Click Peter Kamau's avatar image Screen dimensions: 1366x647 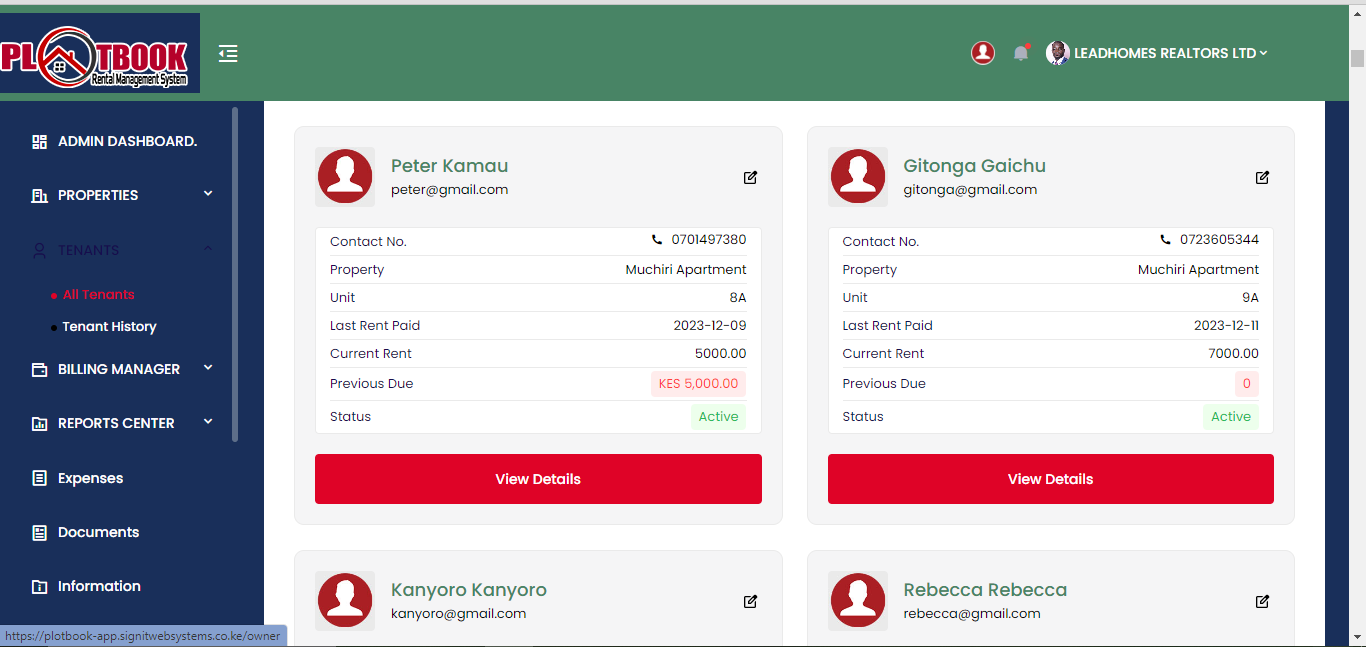pos(345,177)
